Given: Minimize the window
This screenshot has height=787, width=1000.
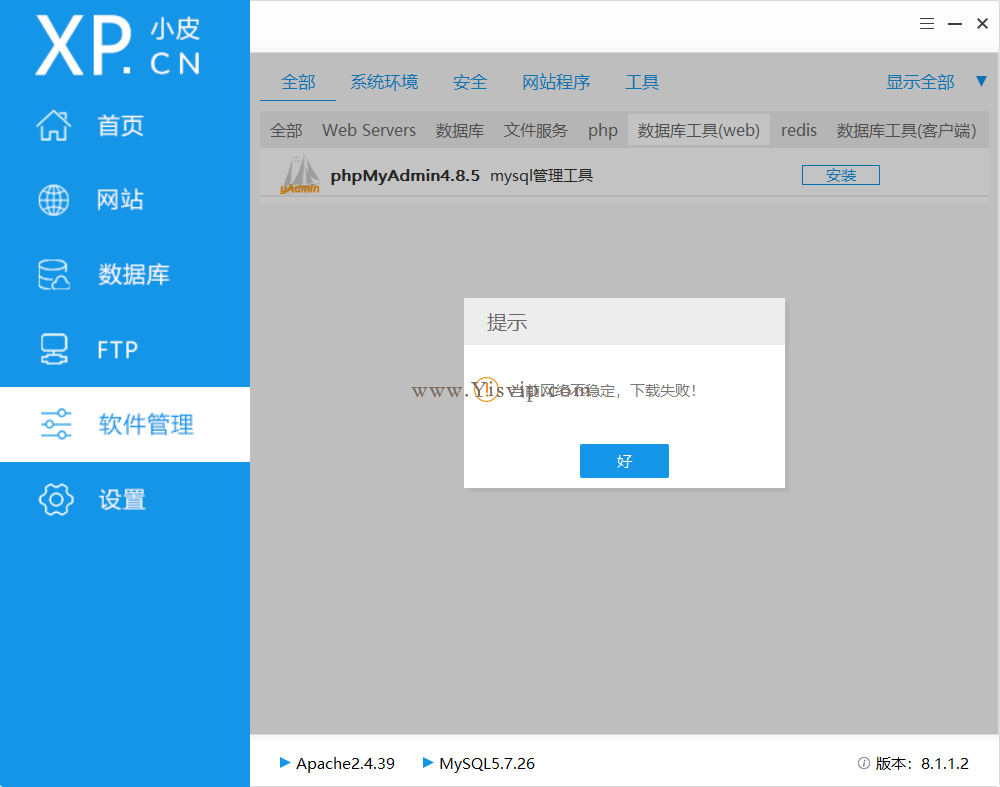Looking at the screenshot, I should [x=955, y=24].
